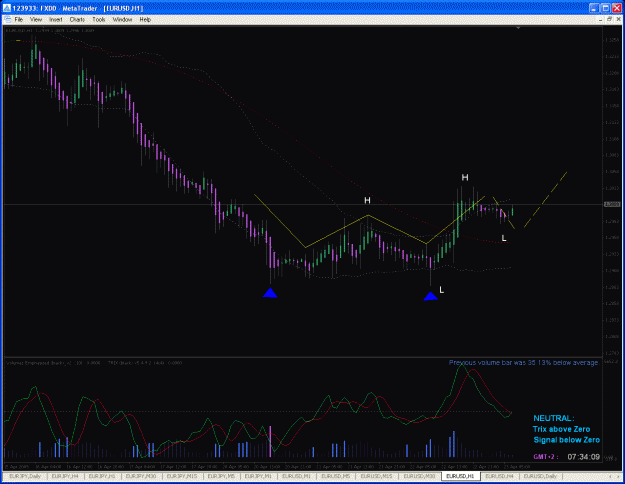The image size is (625, 484).
Task: Restore the inner chart window
Action: click(x=609, y=20)
